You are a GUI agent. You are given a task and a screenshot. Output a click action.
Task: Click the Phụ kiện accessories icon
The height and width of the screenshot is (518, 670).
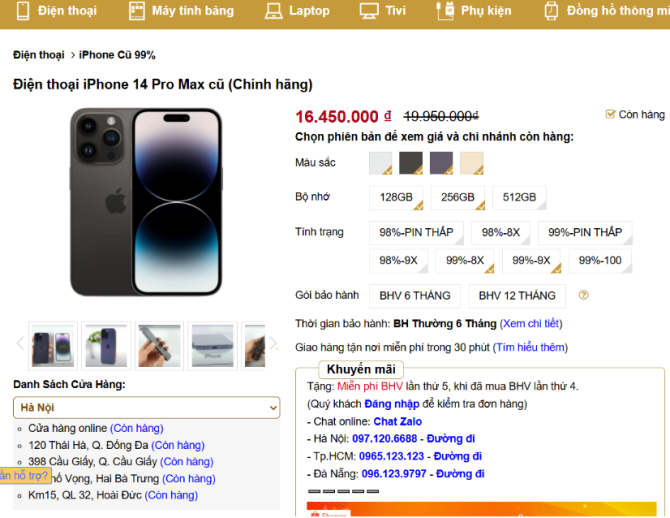445,10
